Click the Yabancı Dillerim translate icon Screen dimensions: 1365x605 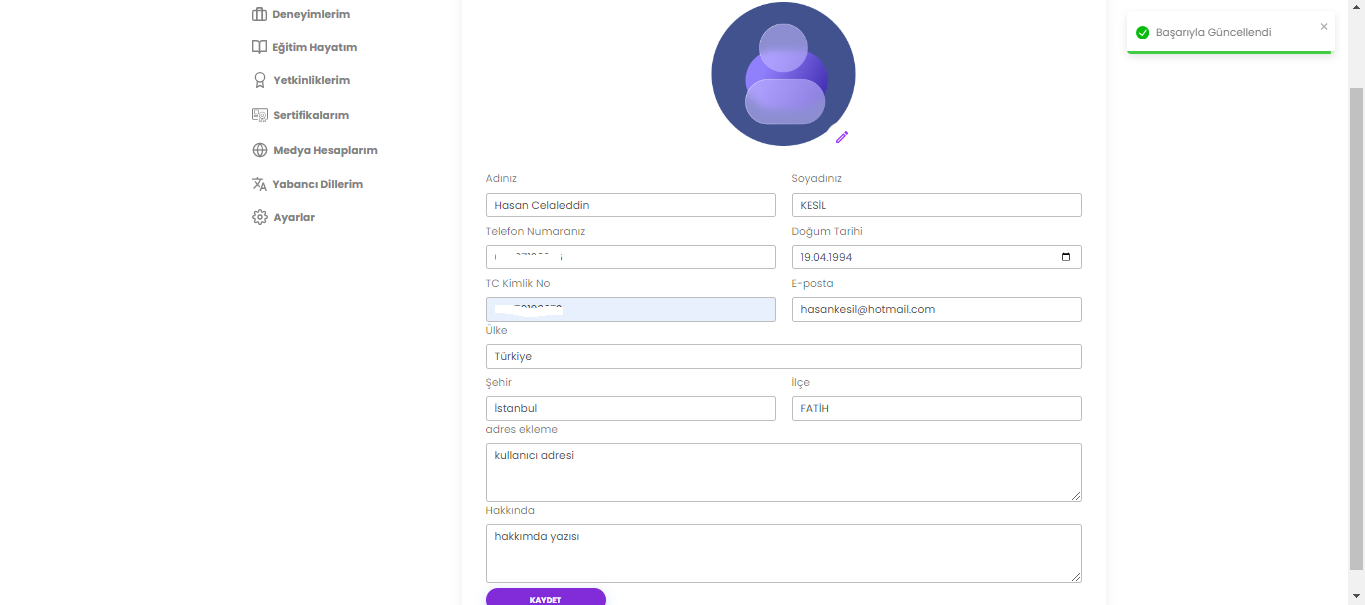pyautogui.click(x=260, y=184)
